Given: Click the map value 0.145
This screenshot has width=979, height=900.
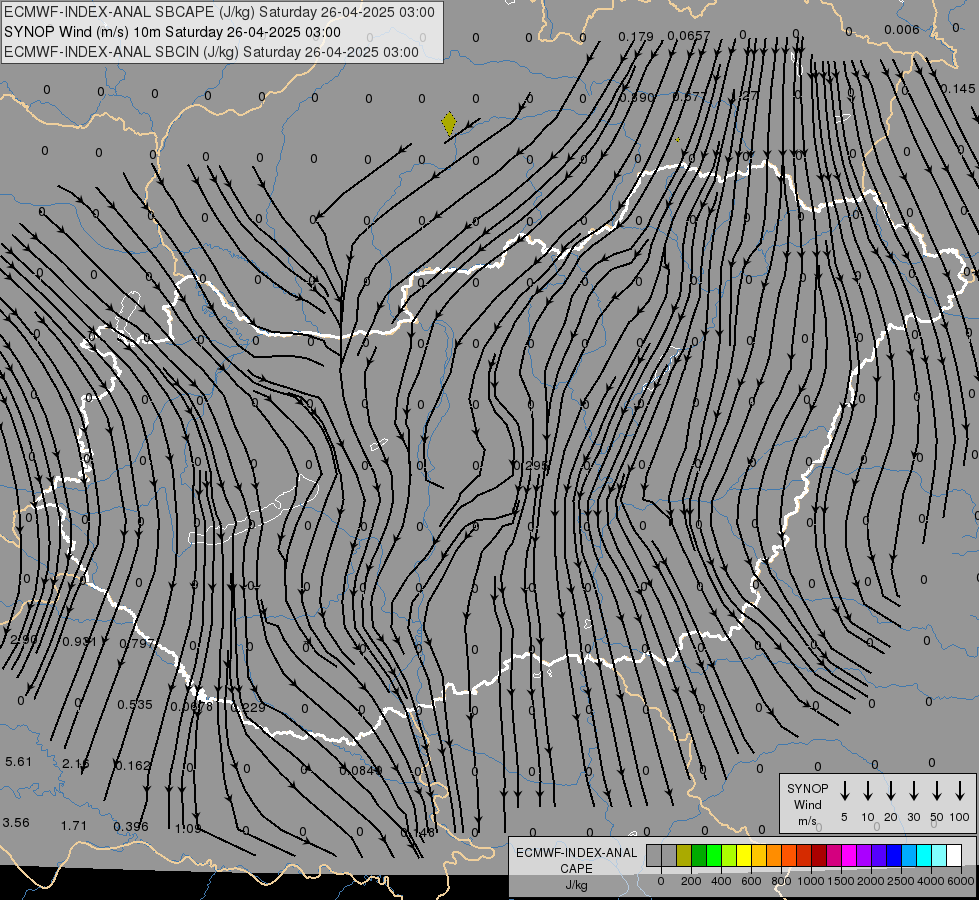Looking at the screenshot, I should (x=958, y=89).
